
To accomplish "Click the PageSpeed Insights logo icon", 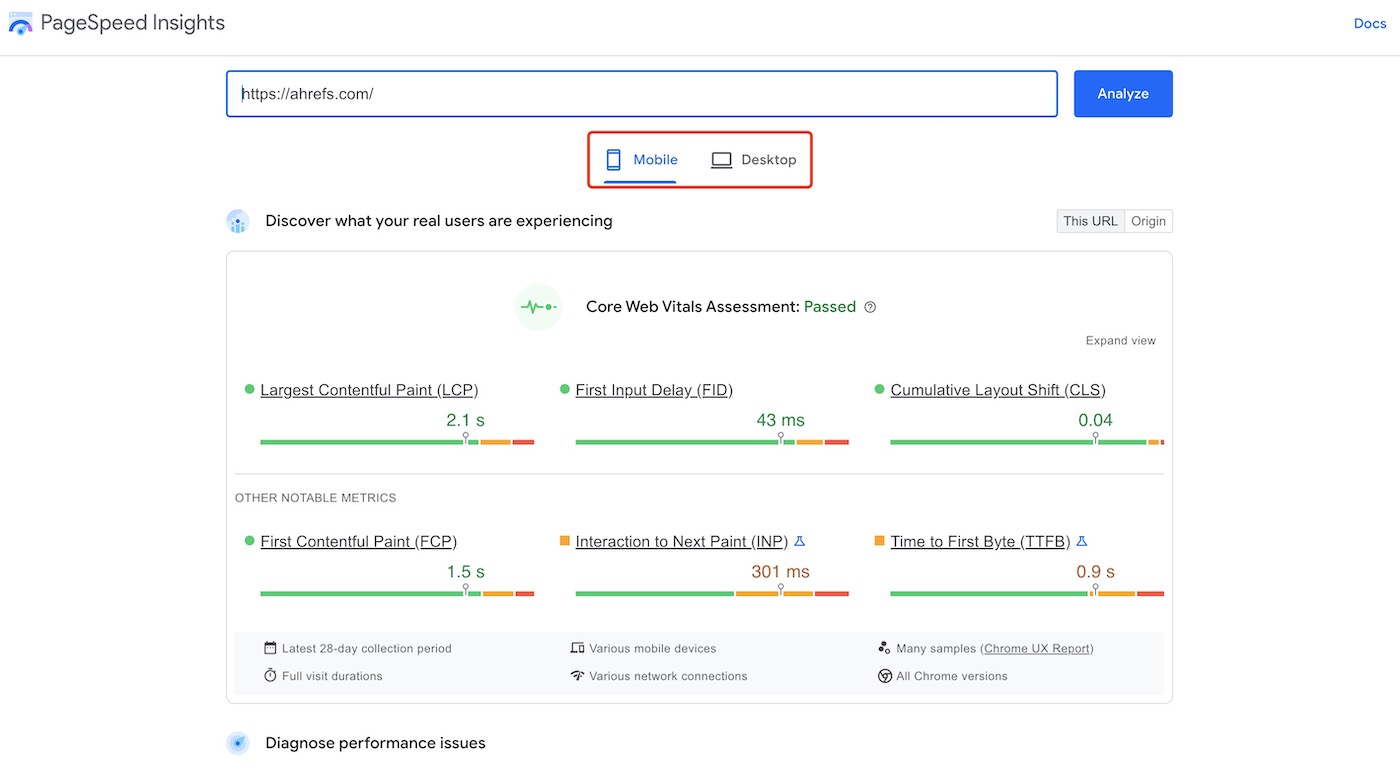I will point(21,24).
